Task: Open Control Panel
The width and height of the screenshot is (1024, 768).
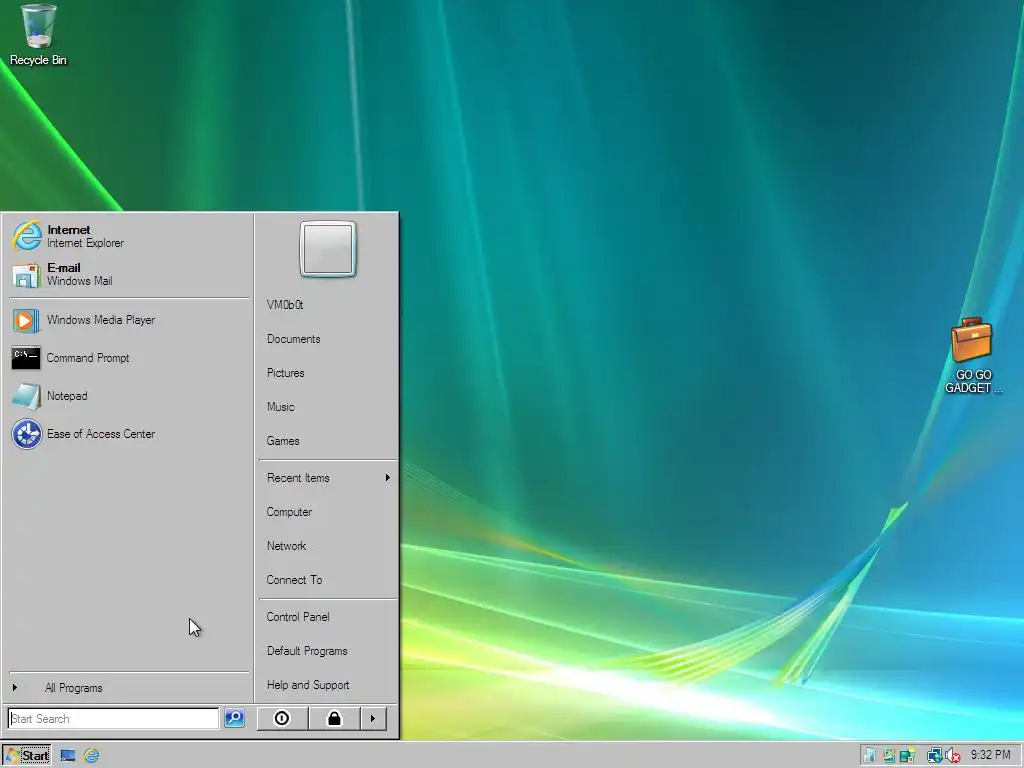Action: (327, 617)
